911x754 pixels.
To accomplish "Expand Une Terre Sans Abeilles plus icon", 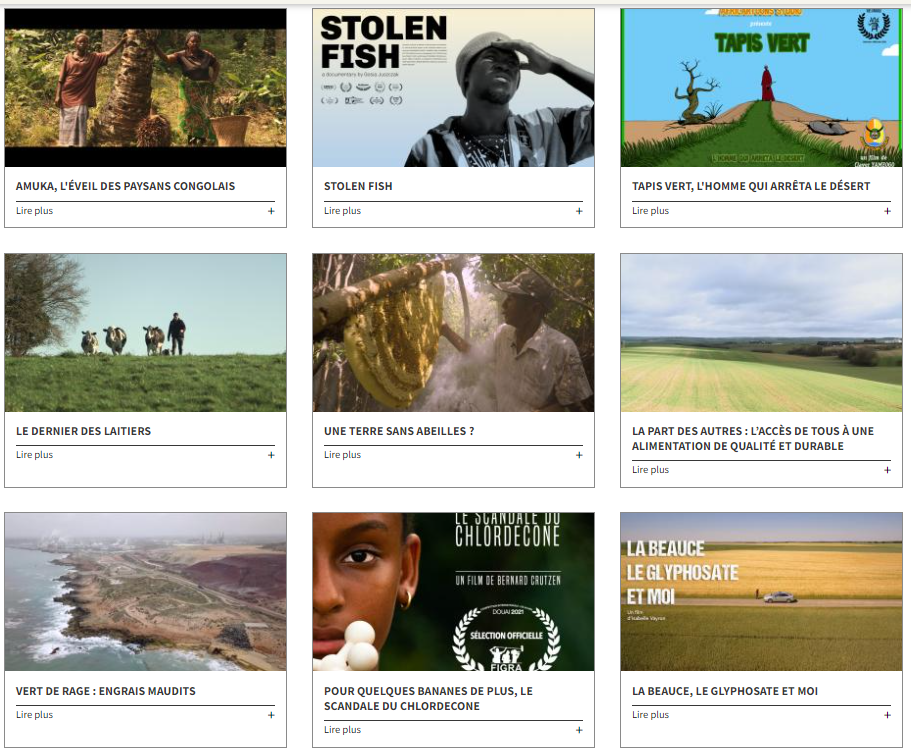I will (579, 455).
